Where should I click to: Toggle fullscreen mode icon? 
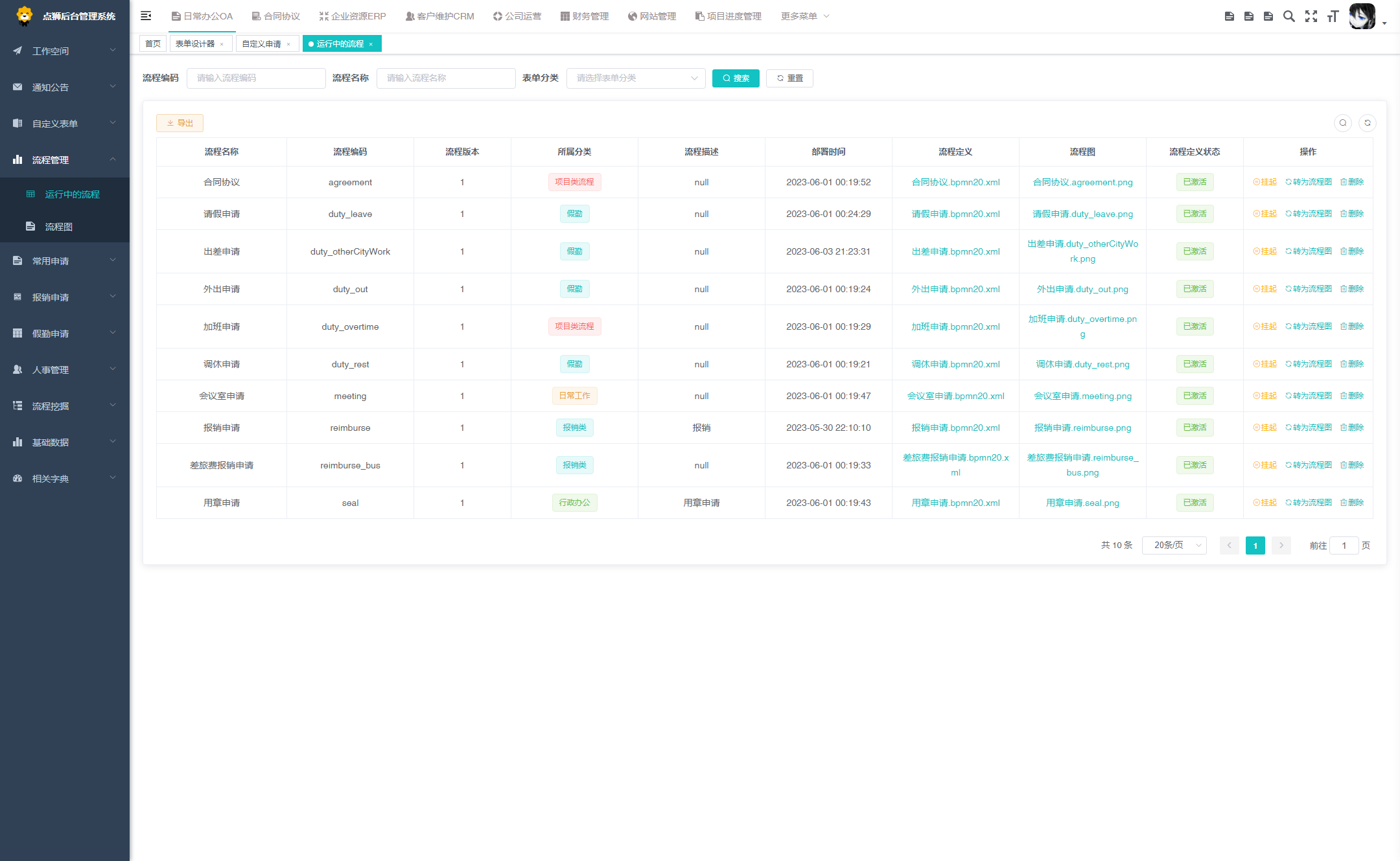click(x=1311, y=16)
